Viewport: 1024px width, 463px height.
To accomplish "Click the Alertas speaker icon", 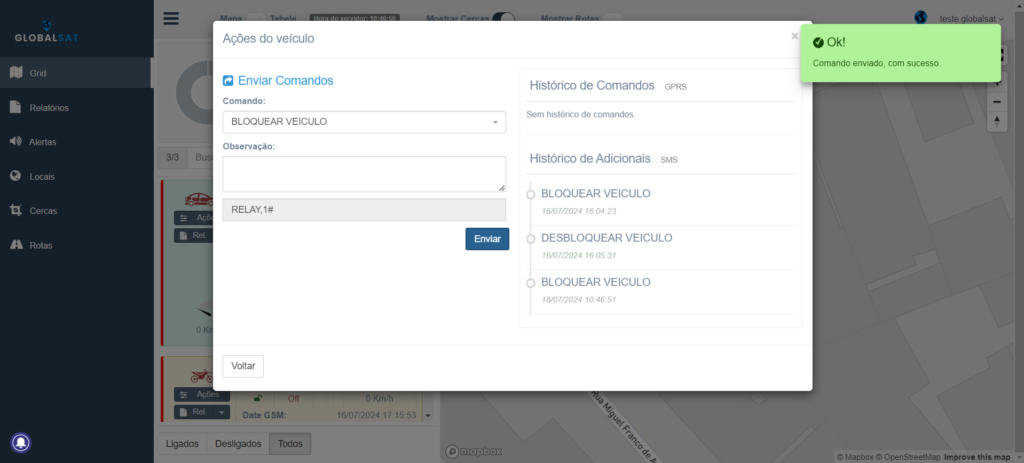I will coord(16,141).
